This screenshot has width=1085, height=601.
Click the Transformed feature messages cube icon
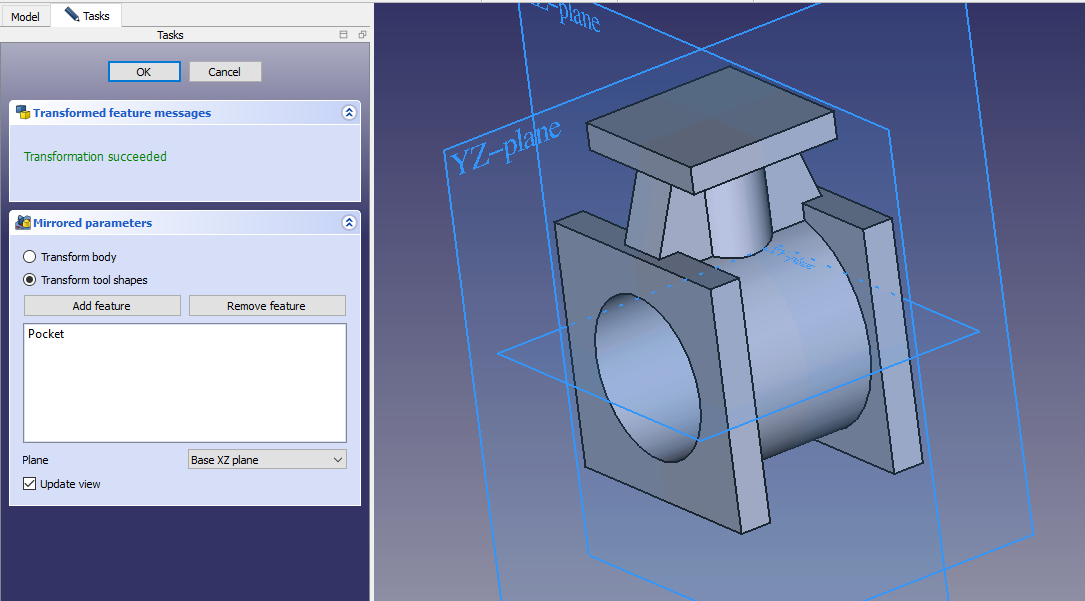22,113
